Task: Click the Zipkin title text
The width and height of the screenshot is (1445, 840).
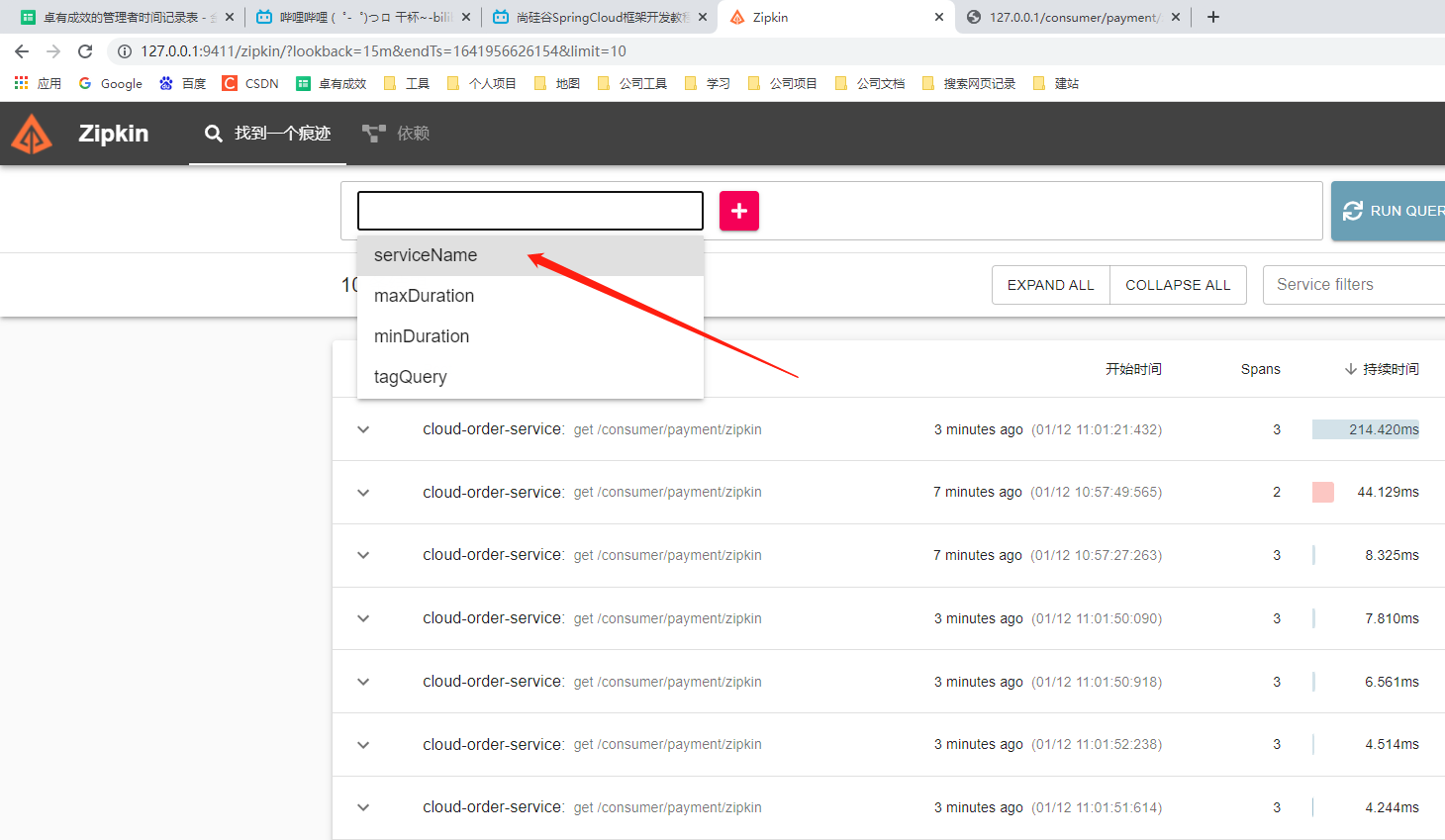Action: 114,134
